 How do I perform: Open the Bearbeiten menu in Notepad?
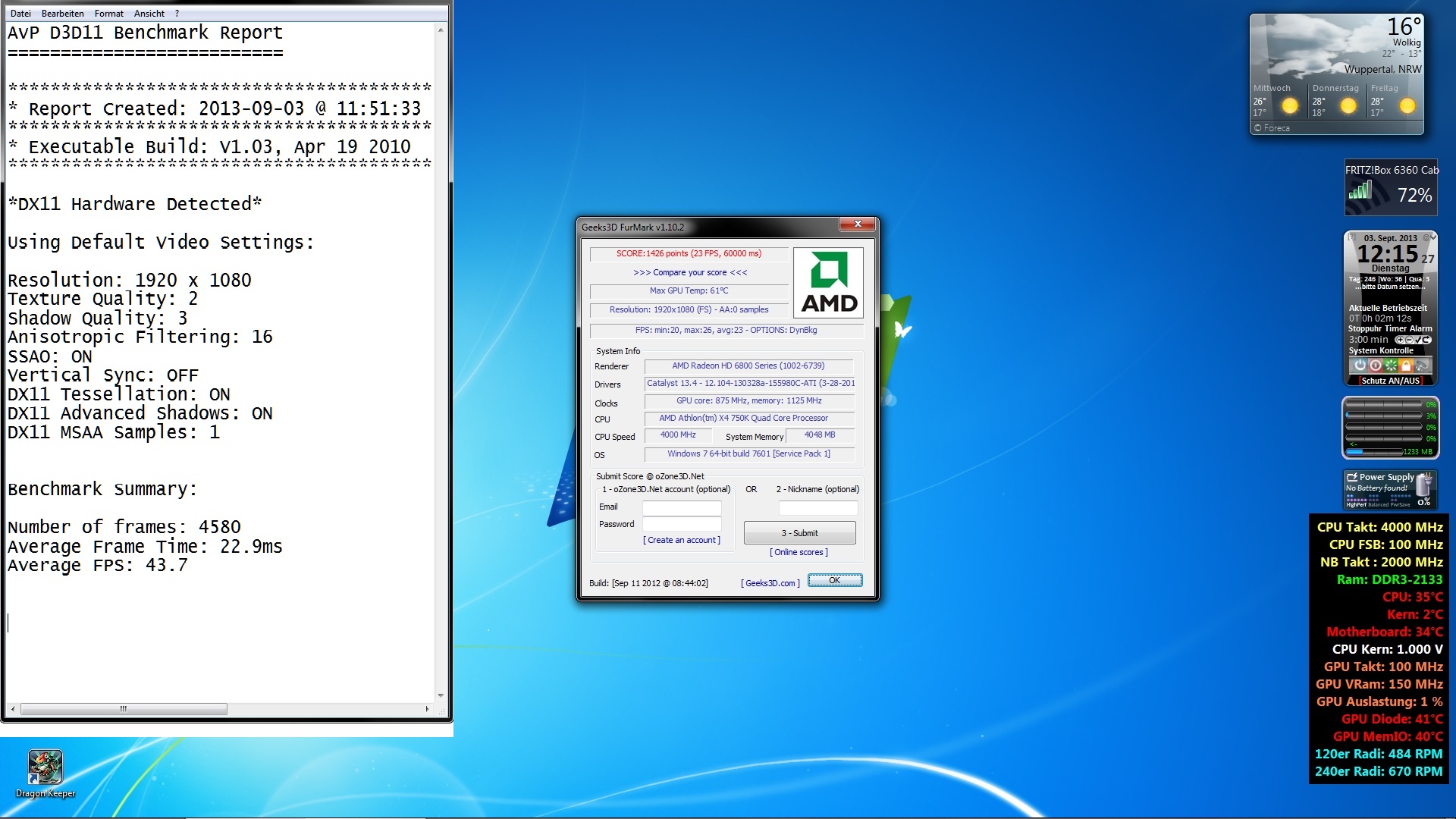click(62, 13)
